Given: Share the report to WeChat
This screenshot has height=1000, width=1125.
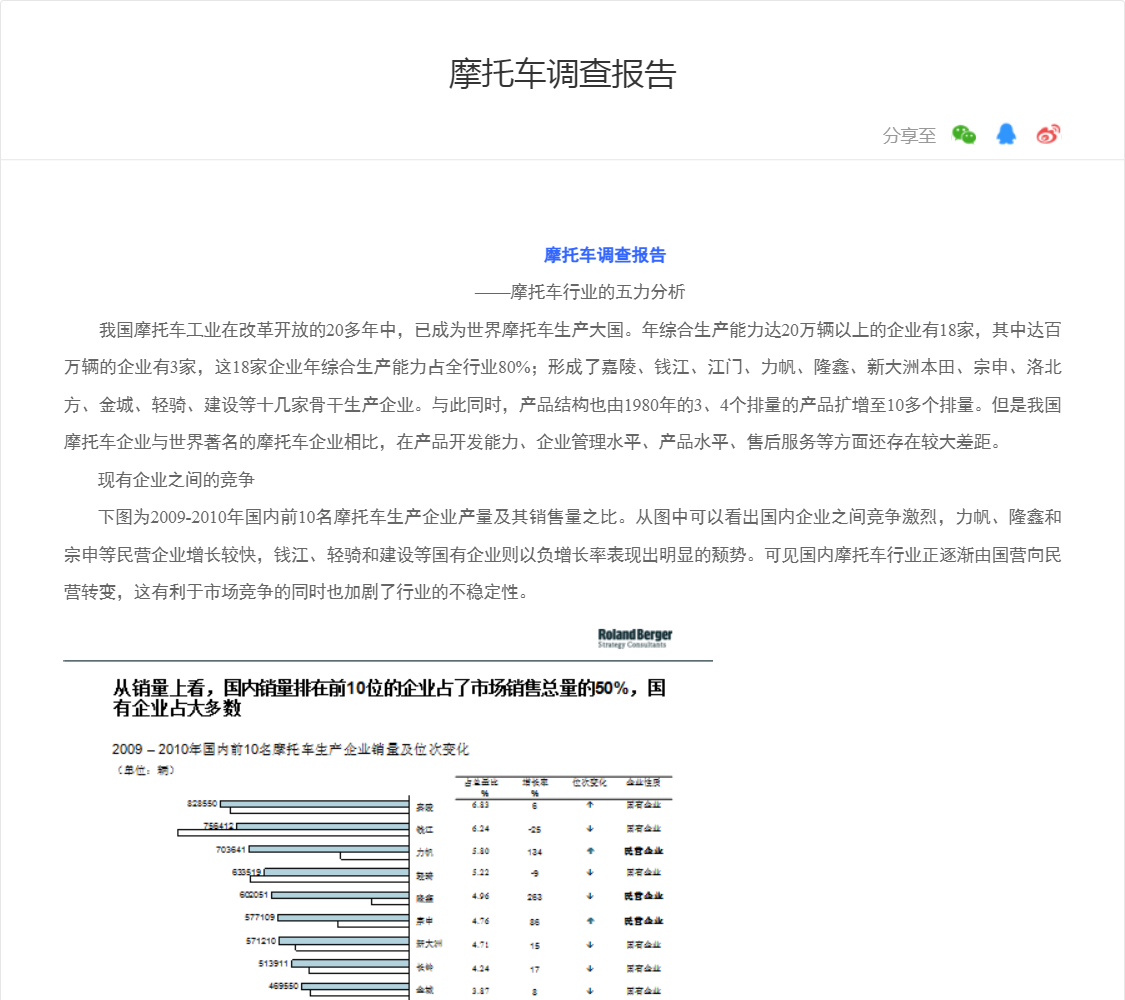Looking at the screenshot, I should pos(964,134).
